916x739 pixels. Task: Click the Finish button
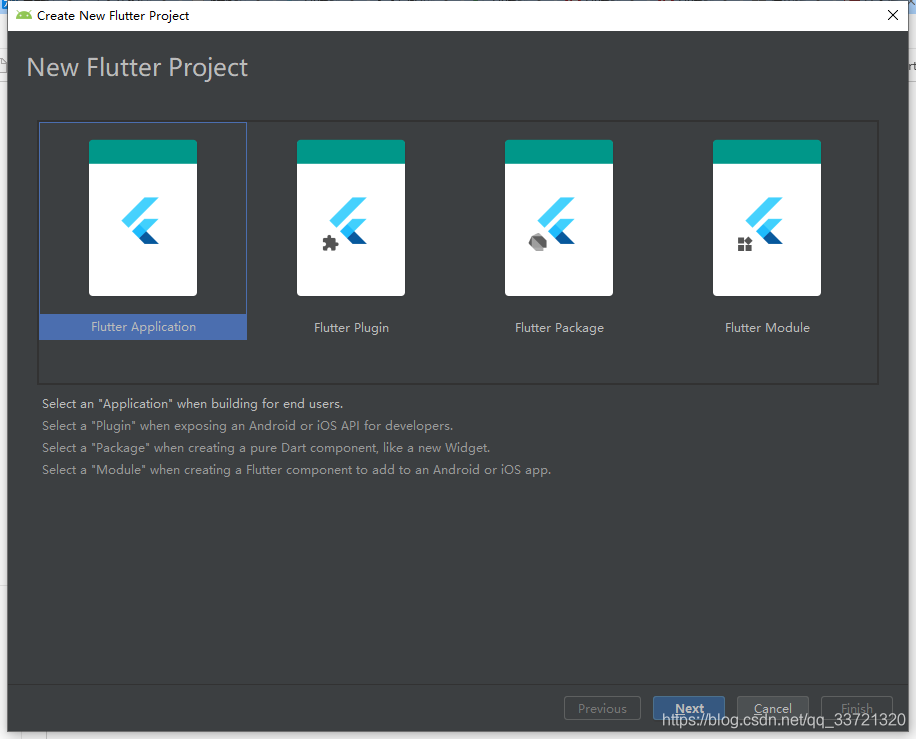coord(856,708)
